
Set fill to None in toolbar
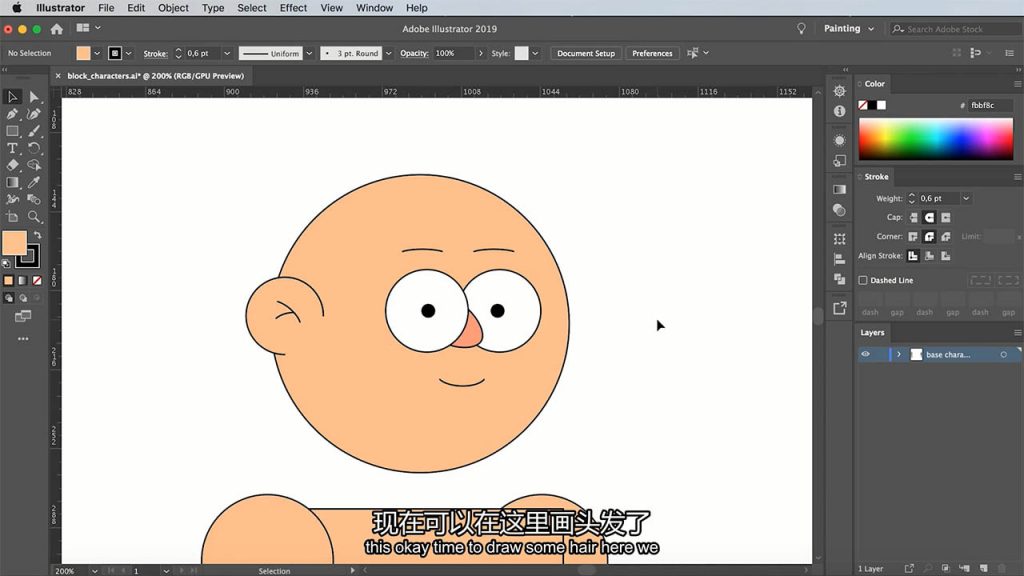point(37,281)
